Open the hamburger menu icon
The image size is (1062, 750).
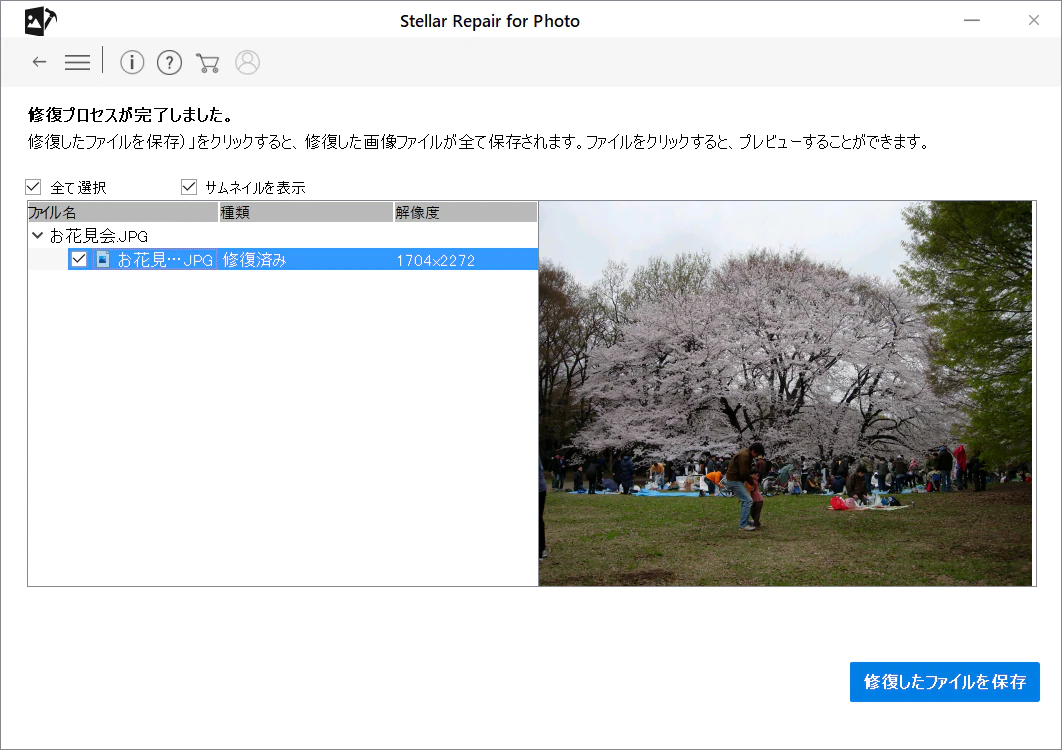[x=77, y=62]
